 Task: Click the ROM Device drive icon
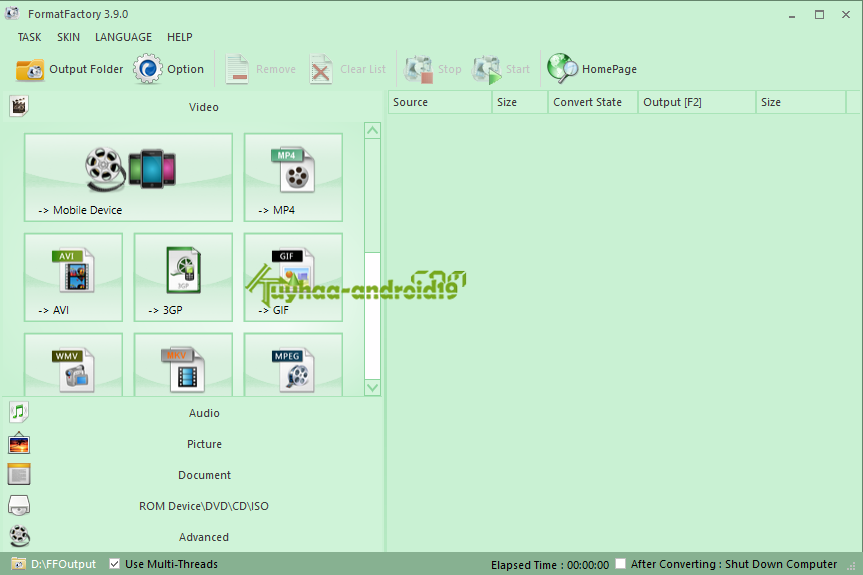click(19, 505)
